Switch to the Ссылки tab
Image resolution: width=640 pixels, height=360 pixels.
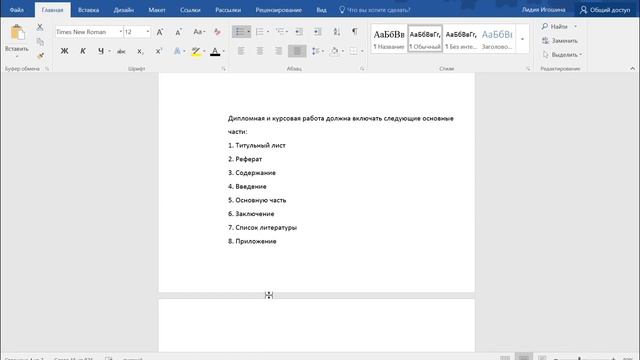190,10
